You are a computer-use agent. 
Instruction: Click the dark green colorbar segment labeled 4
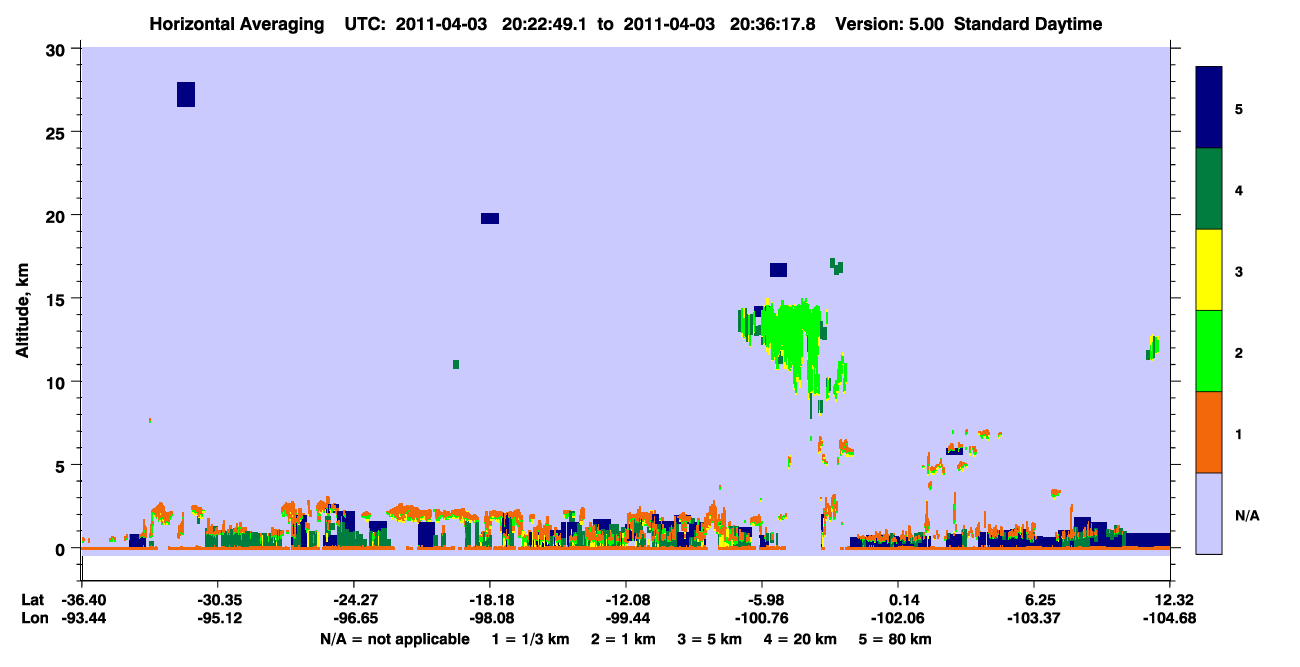tap(1209, 189)
